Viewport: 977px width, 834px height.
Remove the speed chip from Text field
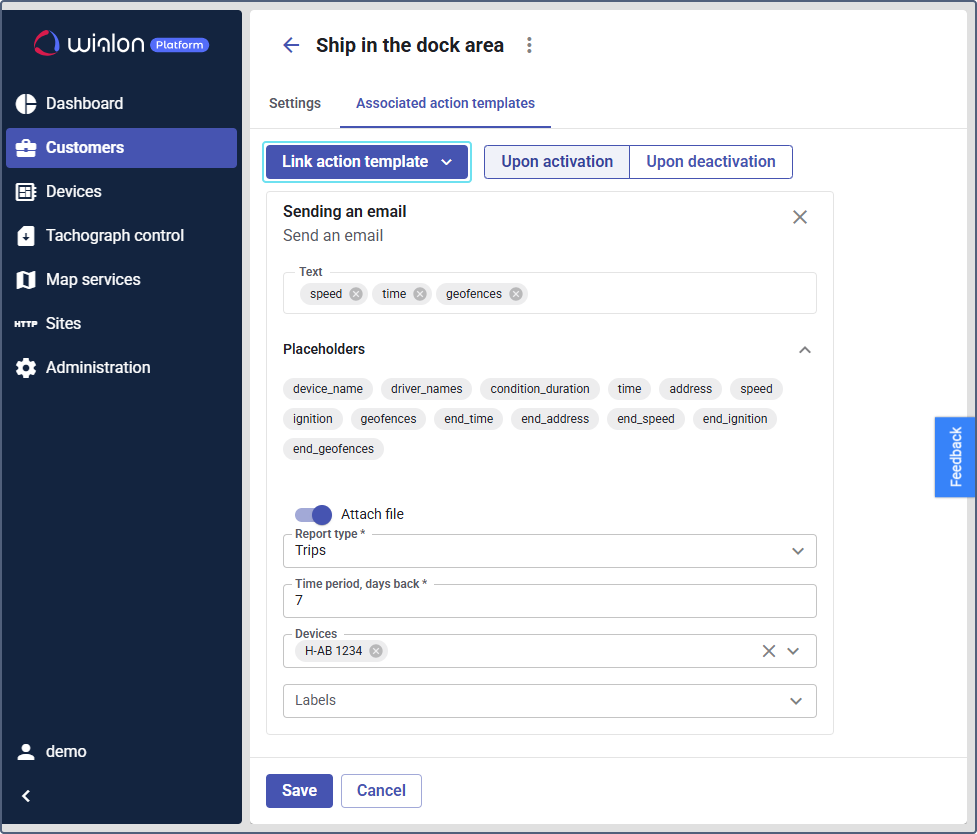356,294
